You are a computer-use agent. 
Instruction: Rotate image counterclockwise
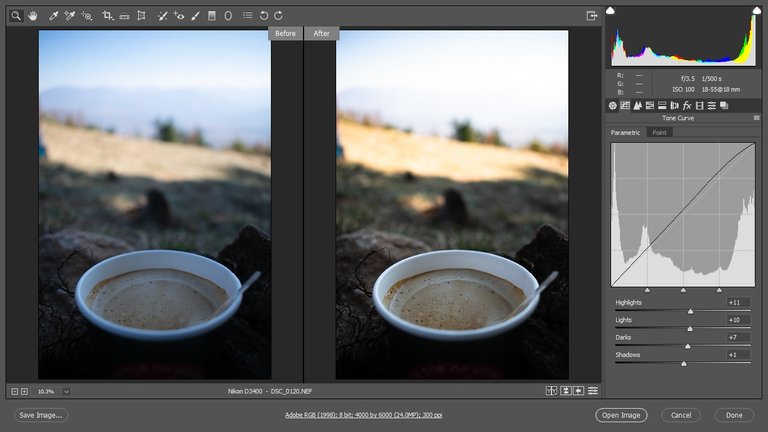(x=264, y=16)
